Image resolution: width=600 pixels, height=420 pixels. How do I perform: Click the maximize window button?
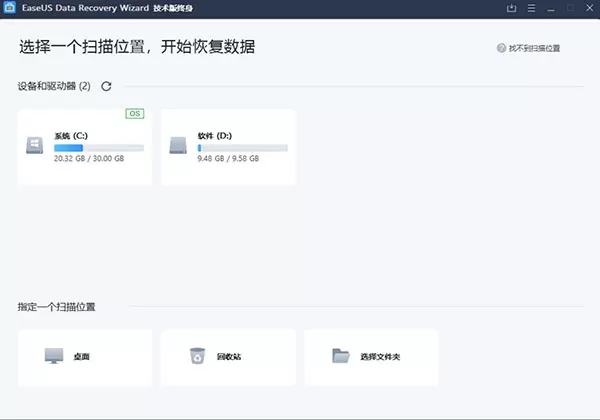[570, 8]
